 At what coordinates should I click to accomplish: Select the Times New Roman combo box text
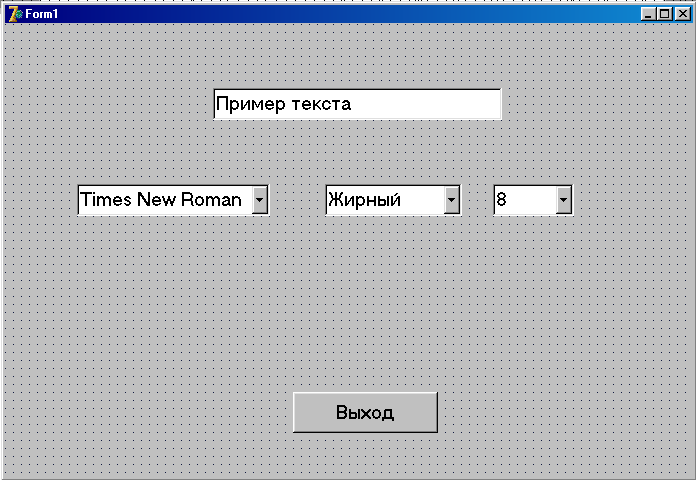tap(161, 200)
